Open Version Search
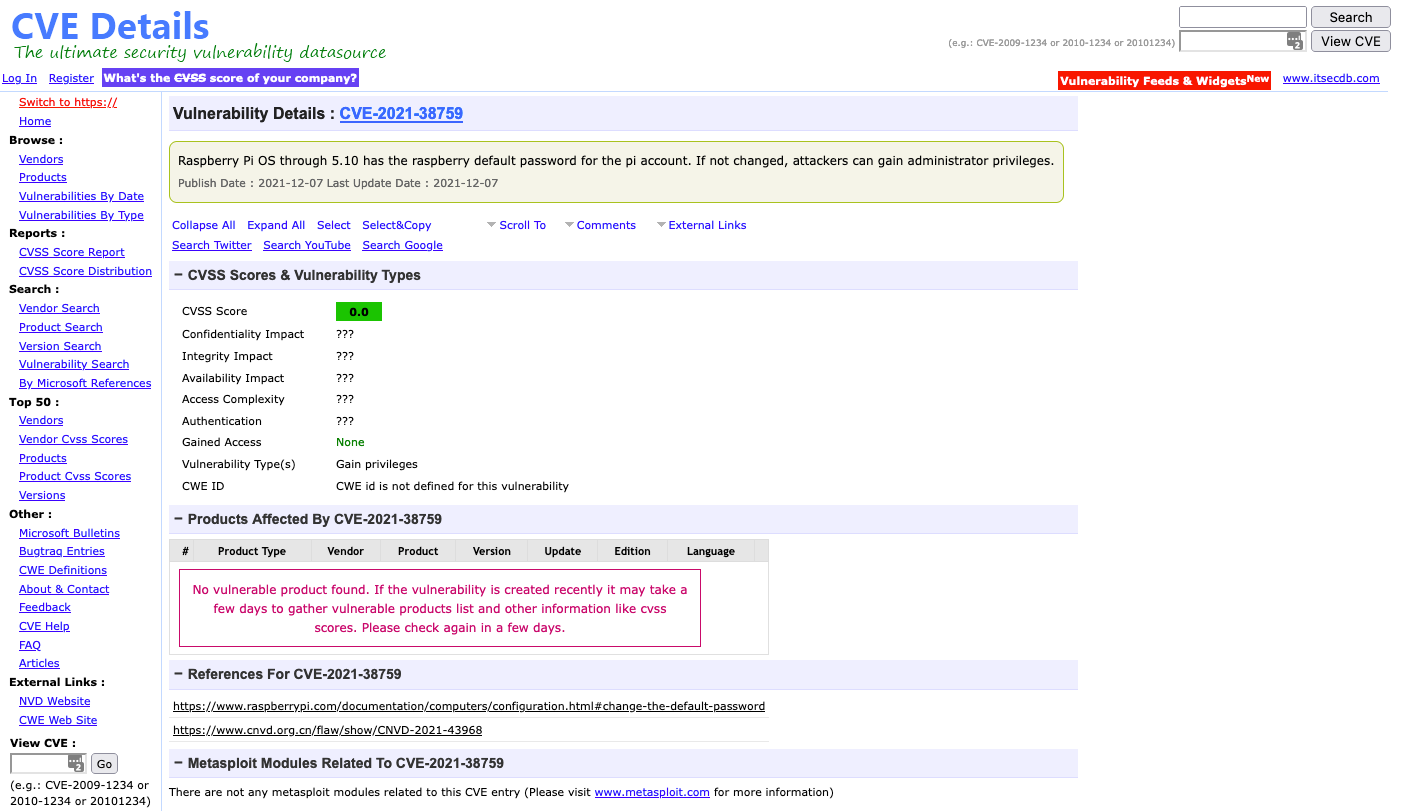 click(60, 346)
